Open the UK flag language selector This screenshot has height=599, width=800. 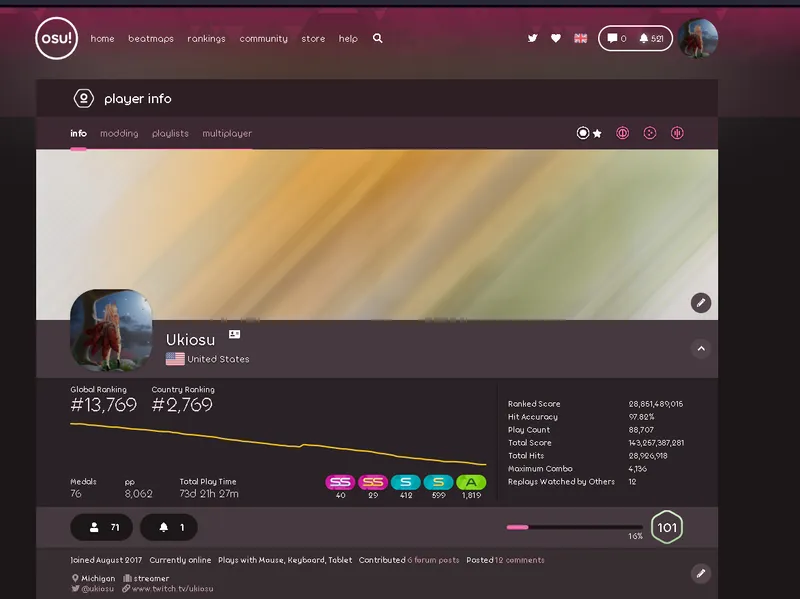580,39
